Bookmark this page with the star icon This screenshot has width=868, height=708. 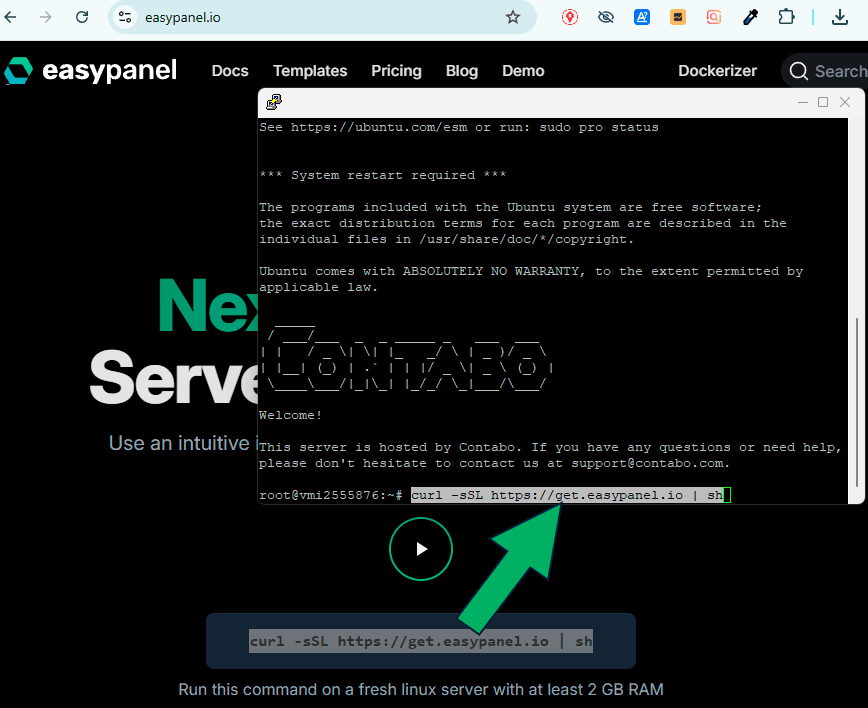point(513,17)
